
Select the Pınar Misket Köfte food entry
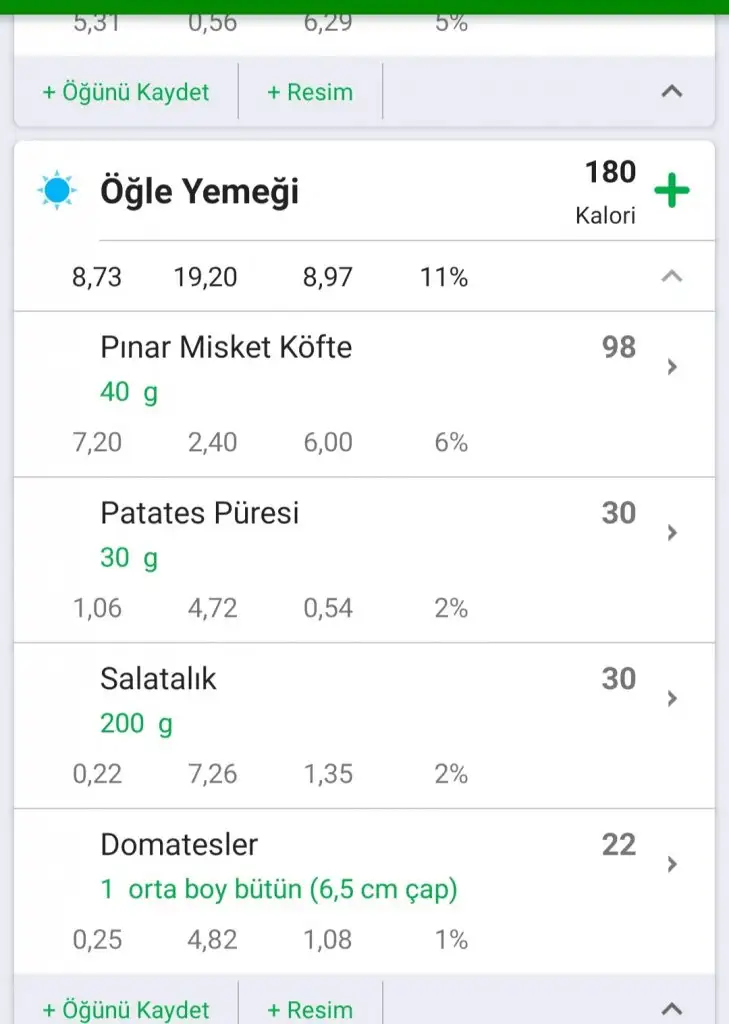pyautogui.click(x=226, y=348)
